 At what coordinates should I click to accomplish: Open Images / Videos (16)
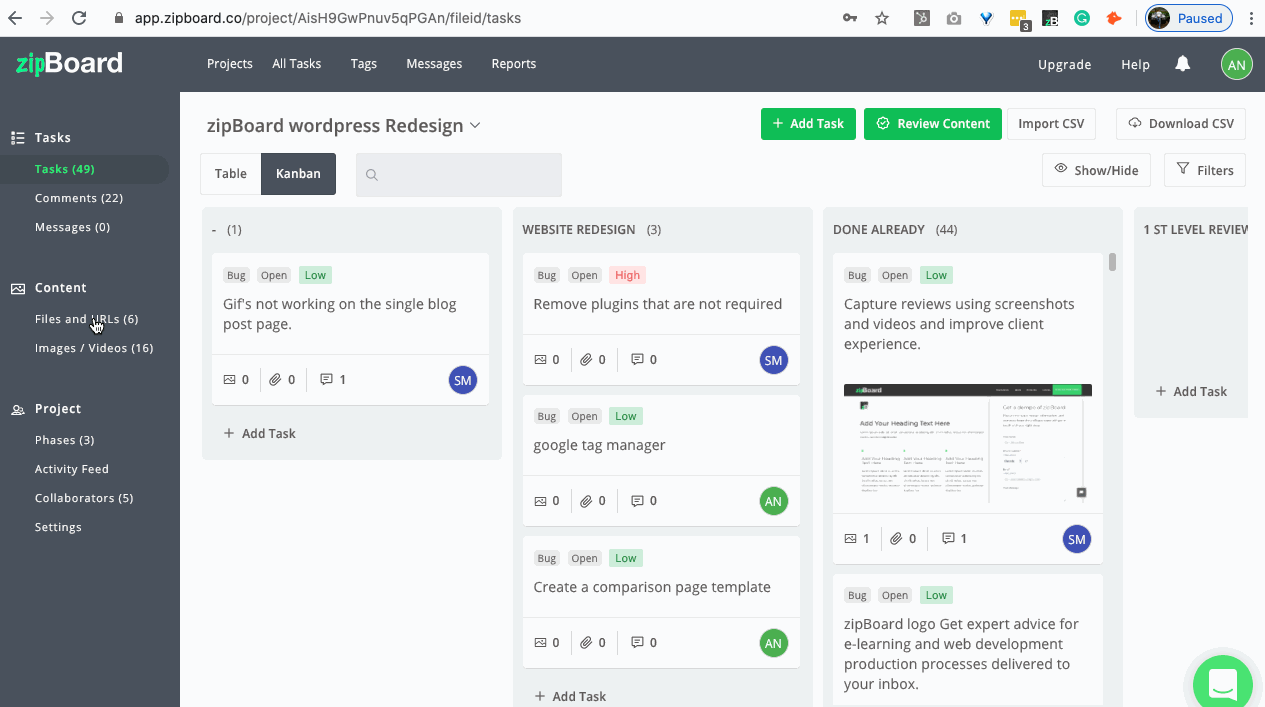click(x=94, y=348)
